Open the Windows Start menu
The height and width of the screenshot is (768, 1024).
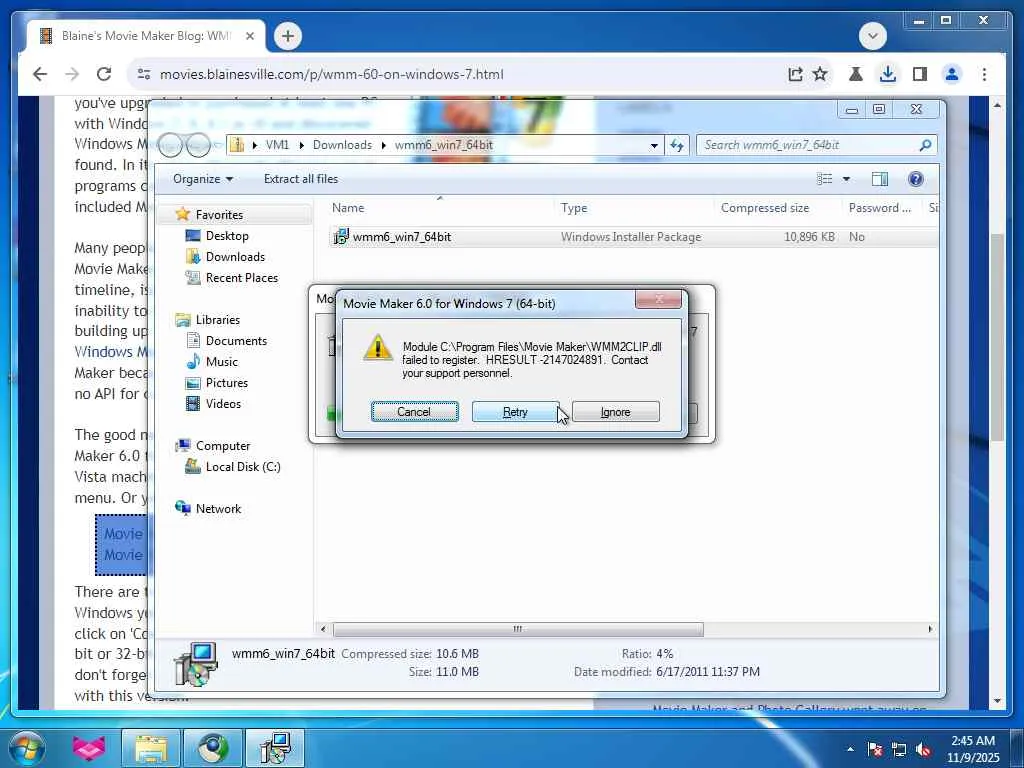point(26,748)
